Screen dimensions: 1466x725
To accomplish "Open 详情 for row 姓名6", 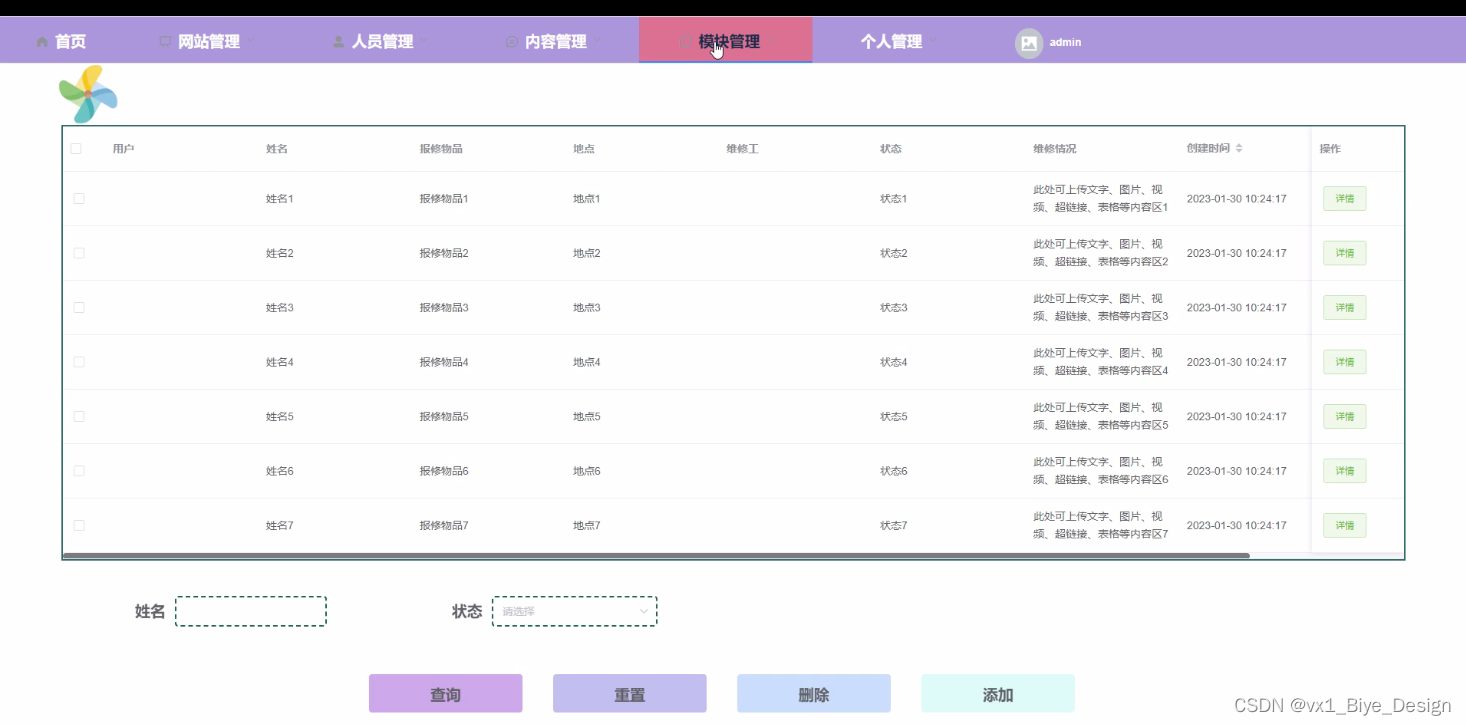I will click(x=1345, y=471).
